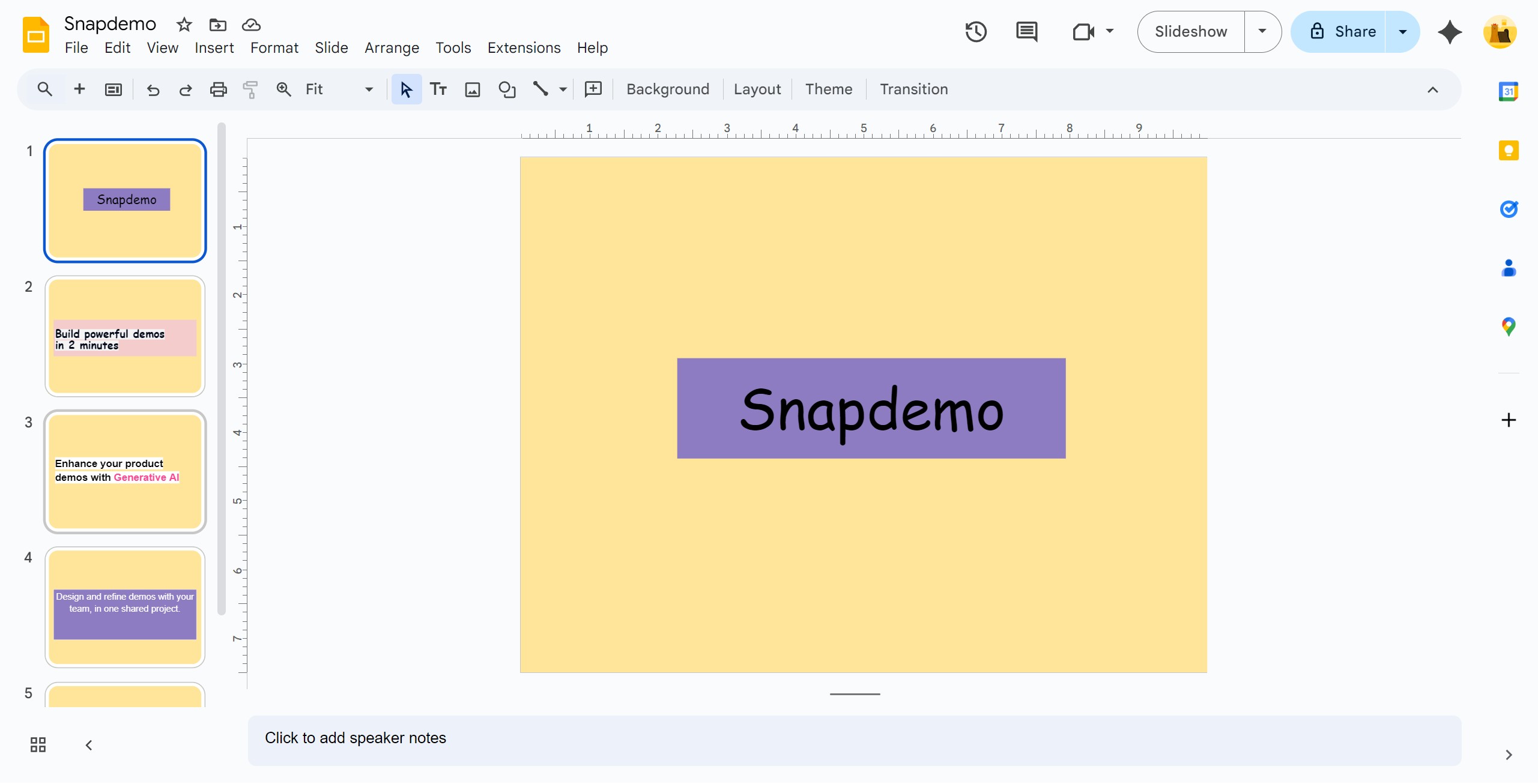Check cloud save status icon
The image size is (1538, 784).
click(x=251, y=25)
